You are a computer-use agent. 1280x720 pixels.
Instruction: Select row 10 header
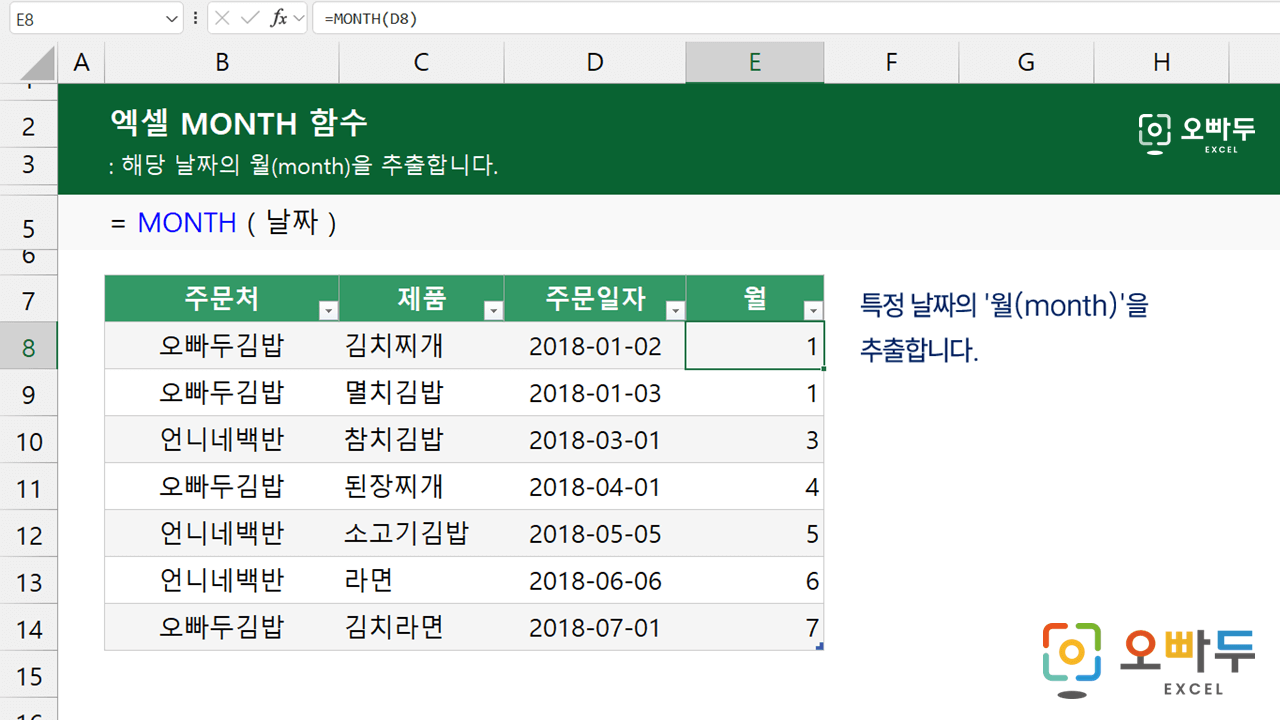(28, 440)
